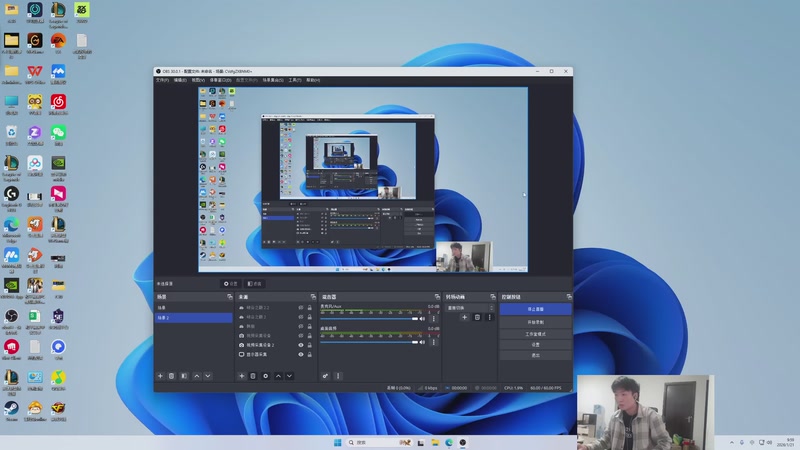Adjust the 桌面音频 volume slider
This screenshot has width=800, height=450.
[x=368, y=342]
